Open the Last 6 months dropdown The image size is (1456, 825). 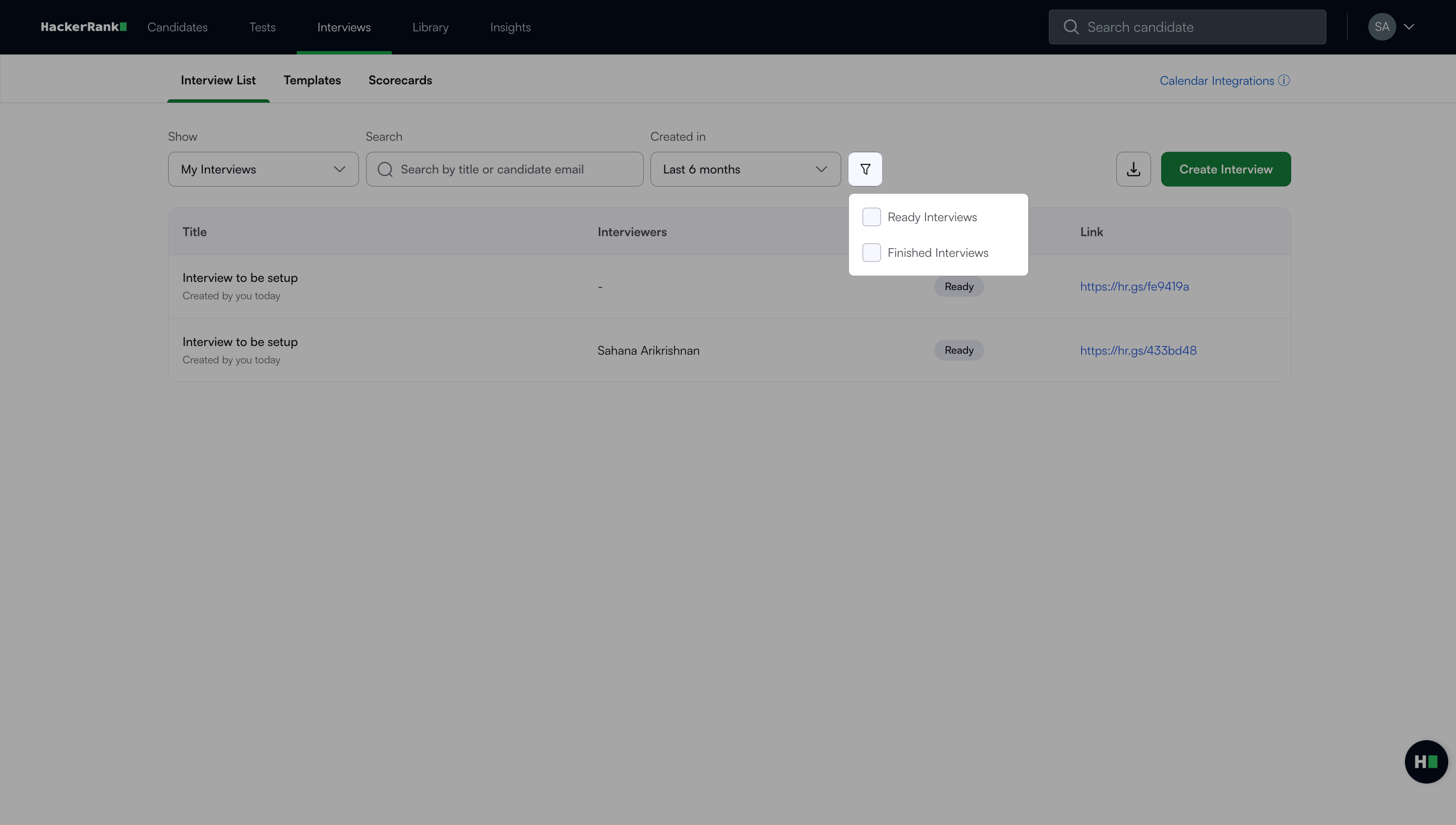pos(745,169)
